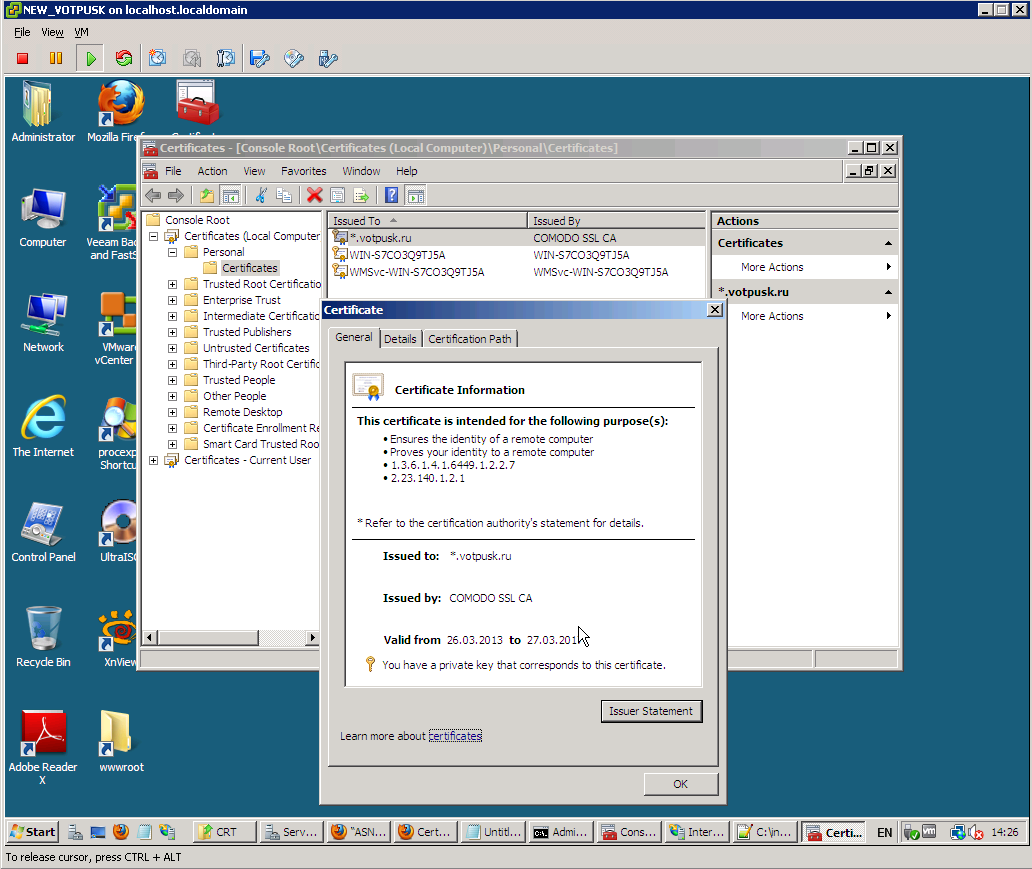Click the Cut scissors icon
This screenshot has width=1032, height=869.
click(261, 196)
